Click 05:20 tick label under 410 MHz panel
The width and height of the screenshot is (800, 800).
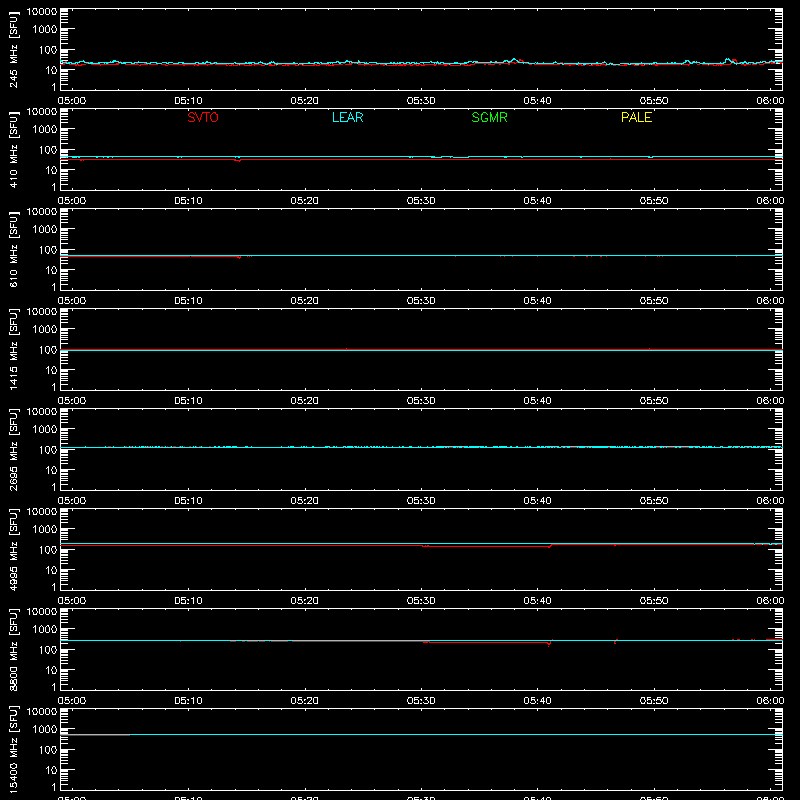coord(305,201)
